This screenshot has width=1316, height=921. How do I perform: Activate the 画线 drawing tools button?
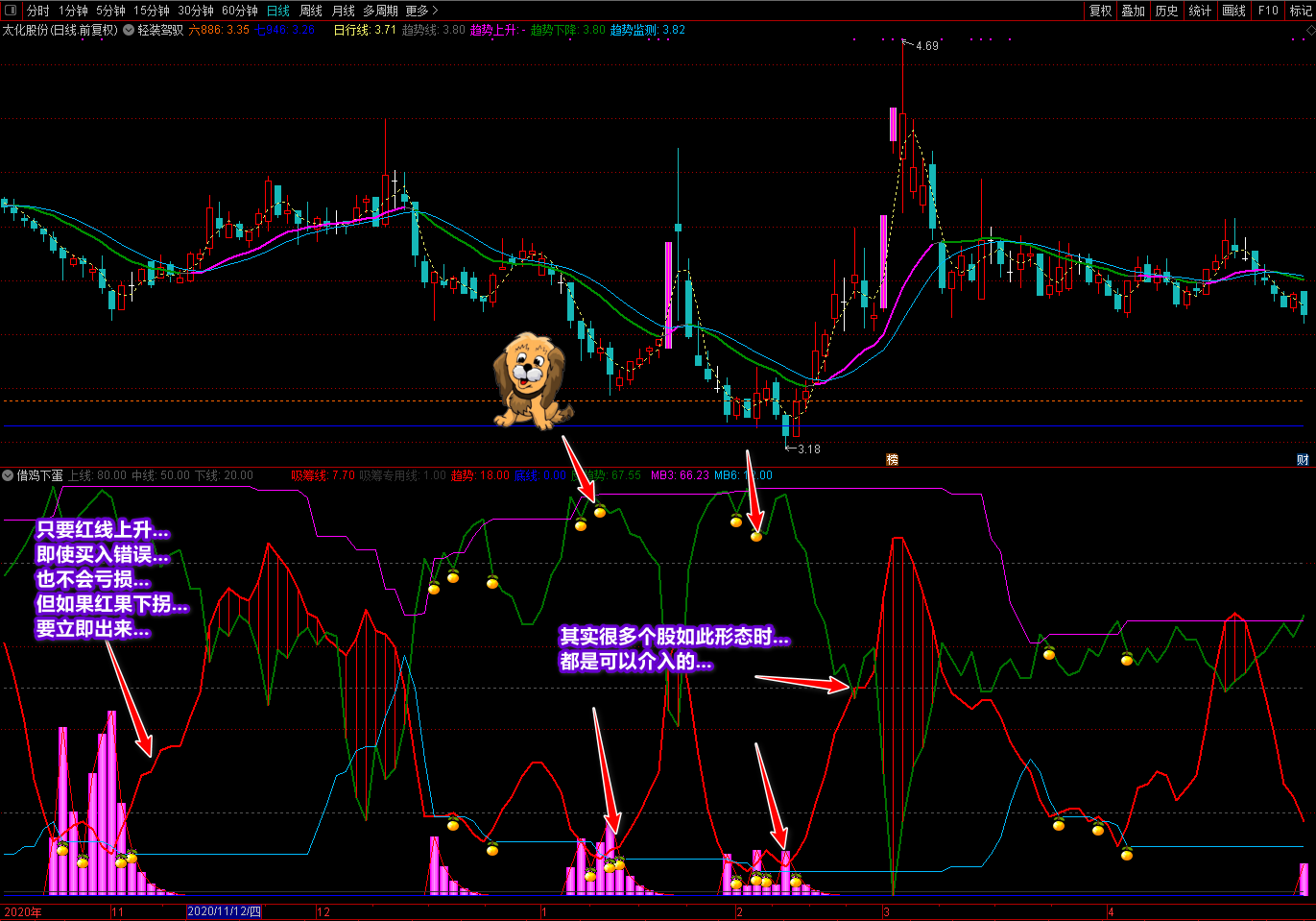click(x=1234, y=11)
